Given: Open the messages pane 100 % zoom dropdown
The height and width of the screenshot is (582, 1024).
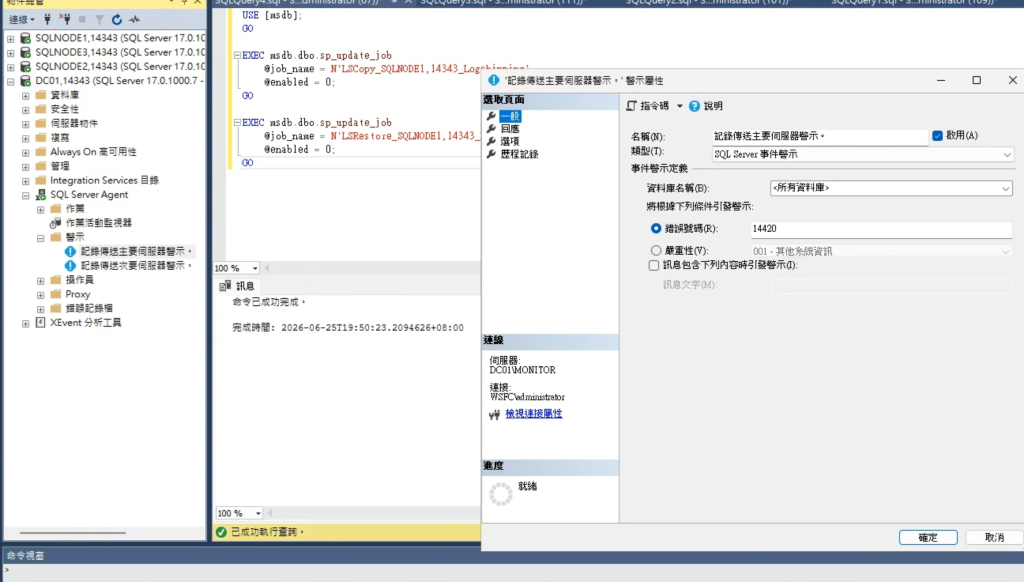Looking at the screenshot, I should coord(258,513).
